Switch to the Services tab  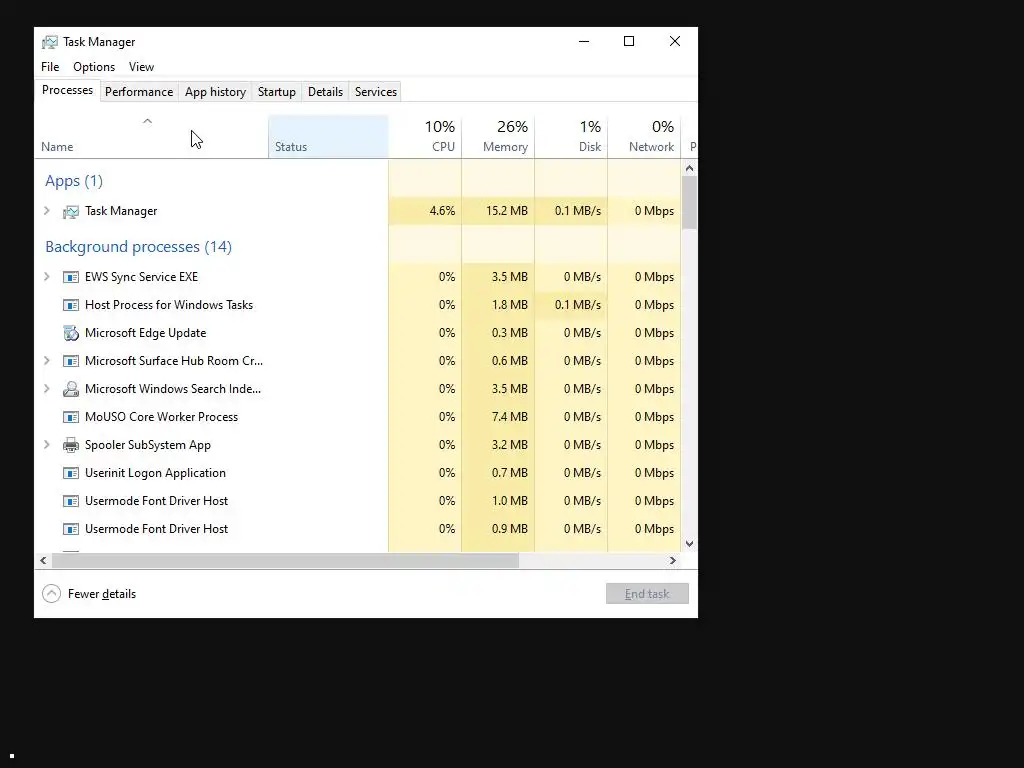point(376,92)
